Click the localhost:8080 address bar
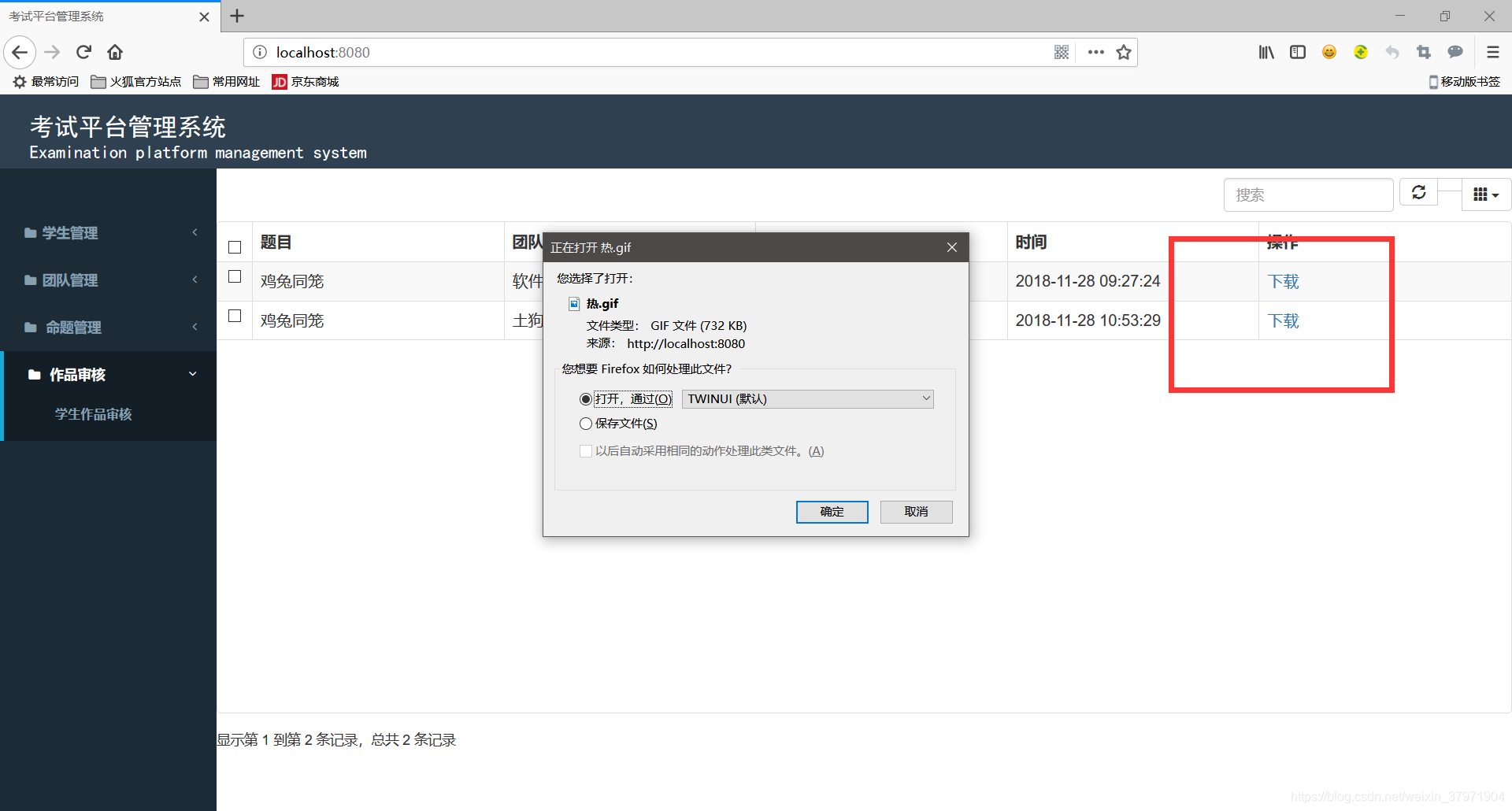1512x811 pixels. pos(646,53)
